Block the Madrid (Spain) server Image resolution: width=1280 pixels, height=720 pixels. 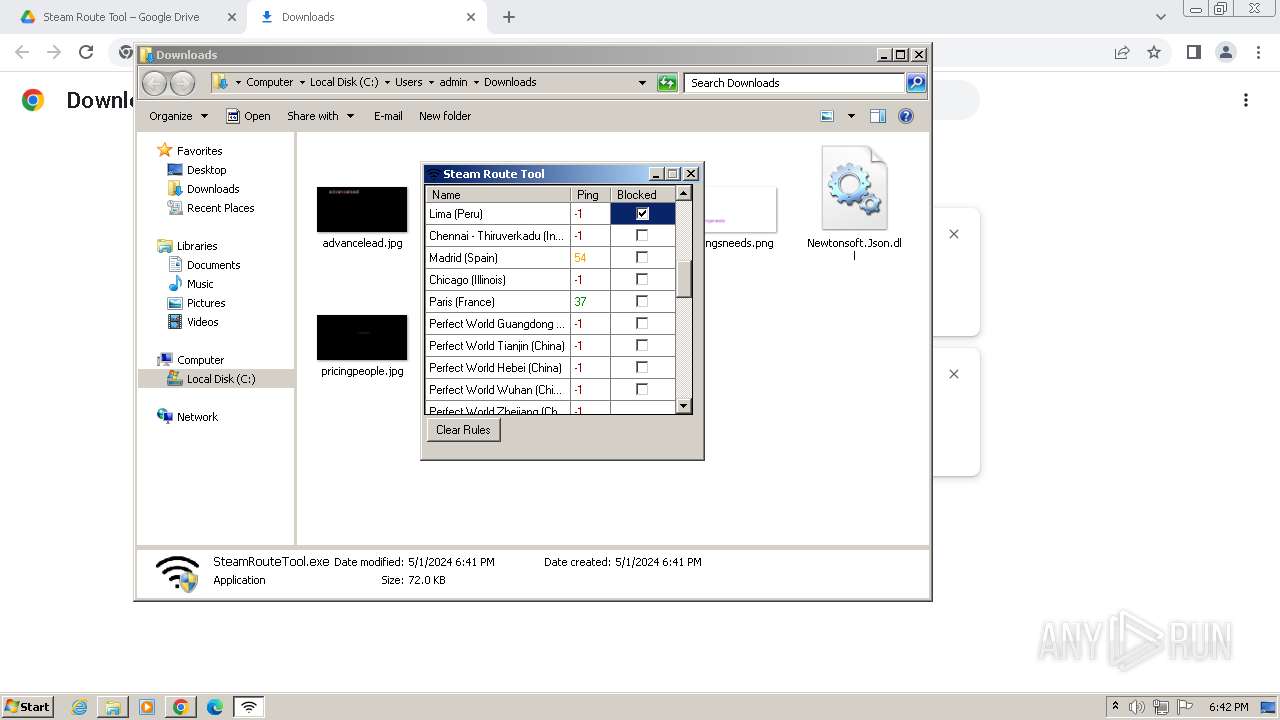coord(642,257)
